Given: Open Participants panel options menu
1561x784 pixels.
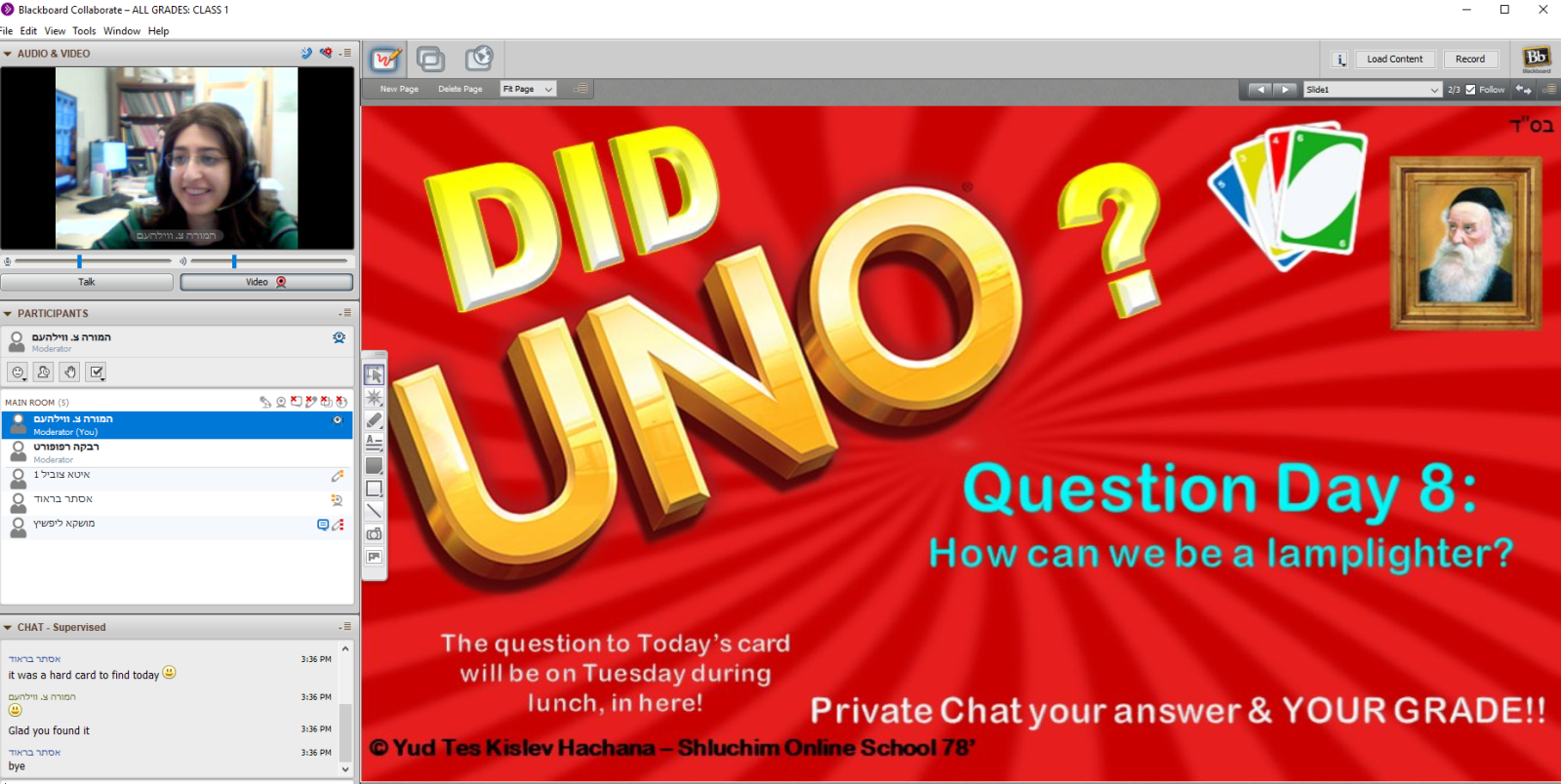Looking at the screenshot, I should tap(345, 313).
